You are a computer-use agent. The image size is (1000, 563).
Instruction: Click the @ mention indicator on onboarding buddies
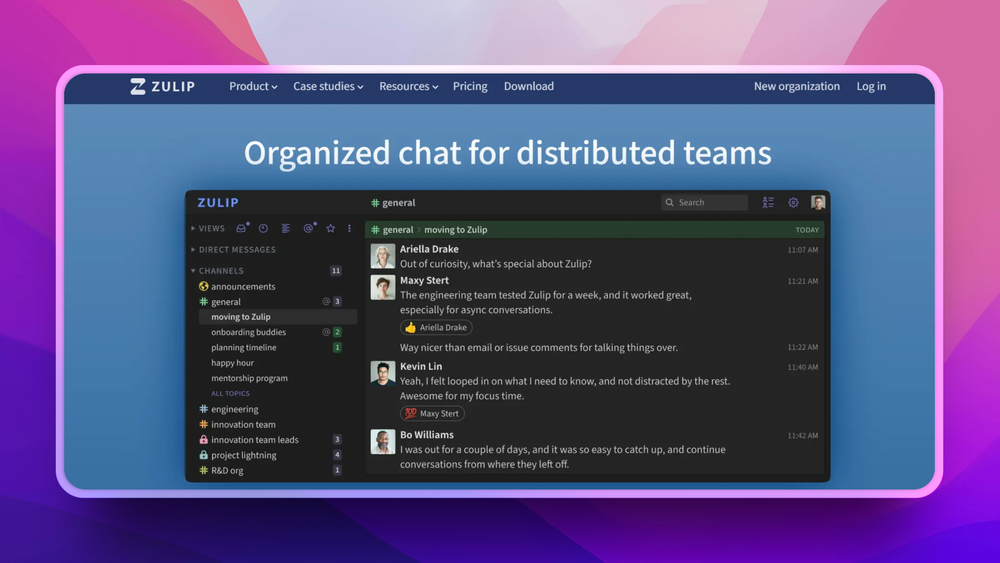point(326,332)
